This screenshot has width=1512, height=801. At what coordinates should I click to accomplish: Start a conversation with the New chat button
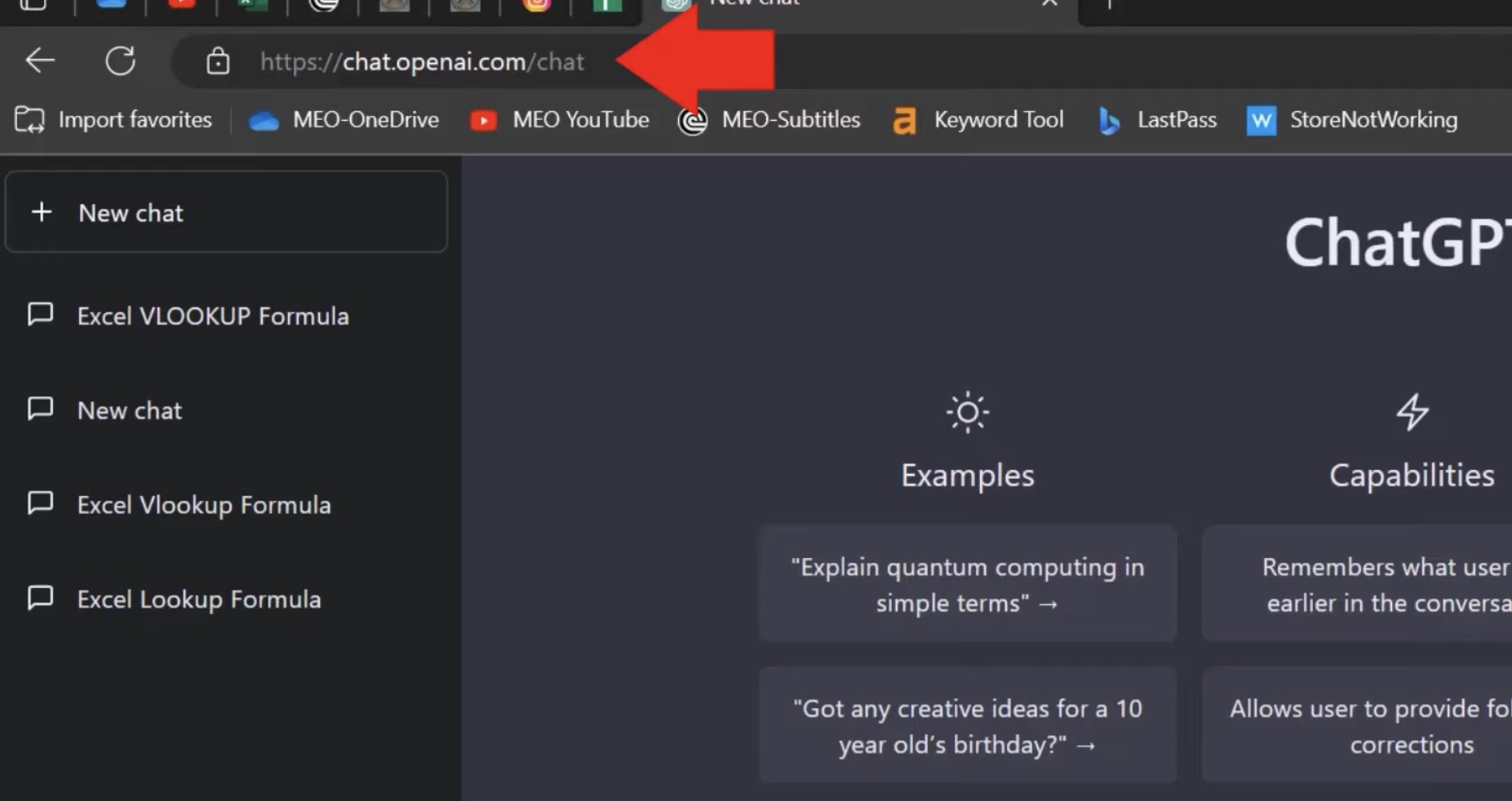[226, 212]
